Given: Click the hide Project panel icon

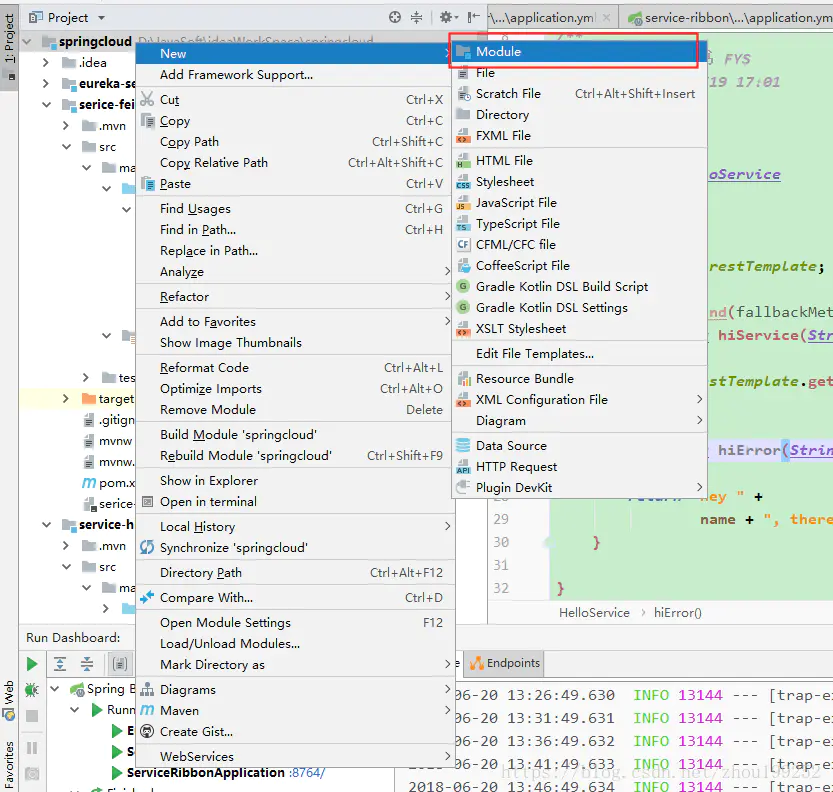Looking at the screenshot, I should click(473, 17).
